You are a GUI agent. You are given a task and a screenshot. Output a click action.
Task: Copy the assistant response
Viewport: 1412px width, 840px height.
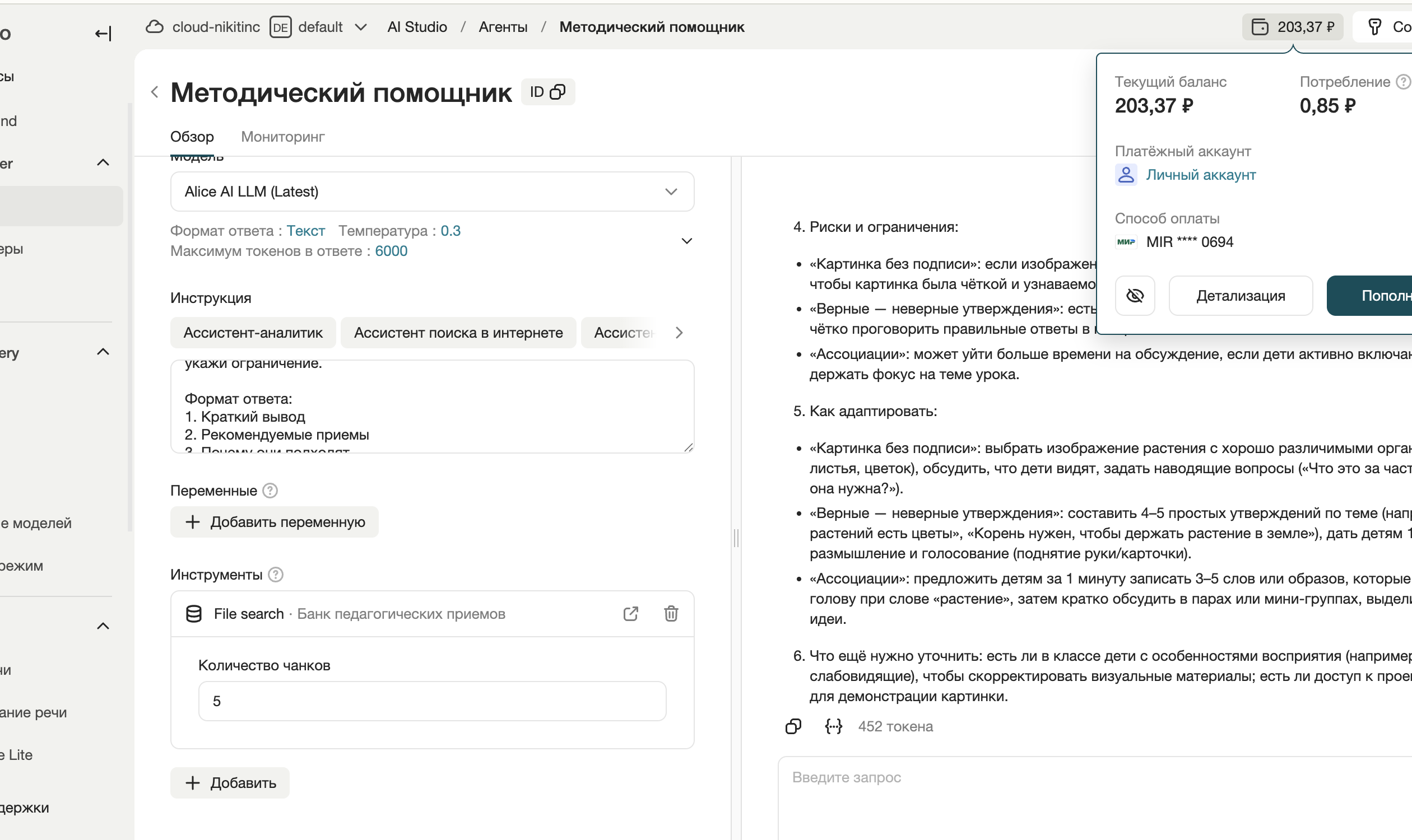click(x=793, y=726)
